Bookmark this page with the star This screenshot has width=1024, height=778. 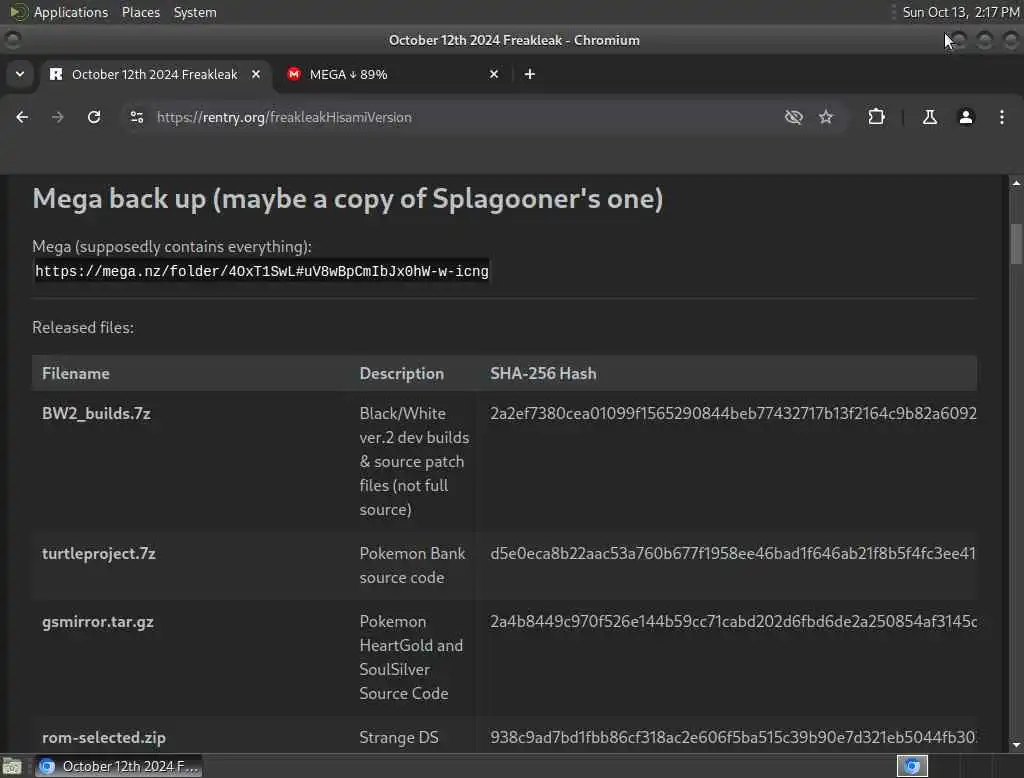tap(826, 117)
